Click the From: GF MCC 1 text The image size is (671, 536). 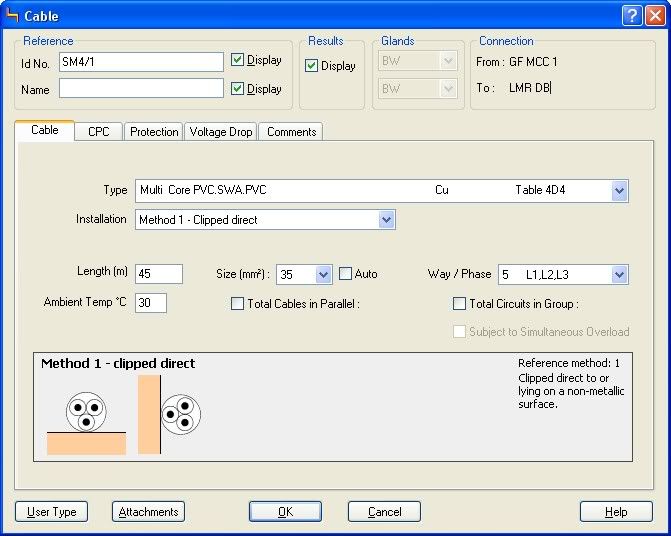tap(517, 62)
